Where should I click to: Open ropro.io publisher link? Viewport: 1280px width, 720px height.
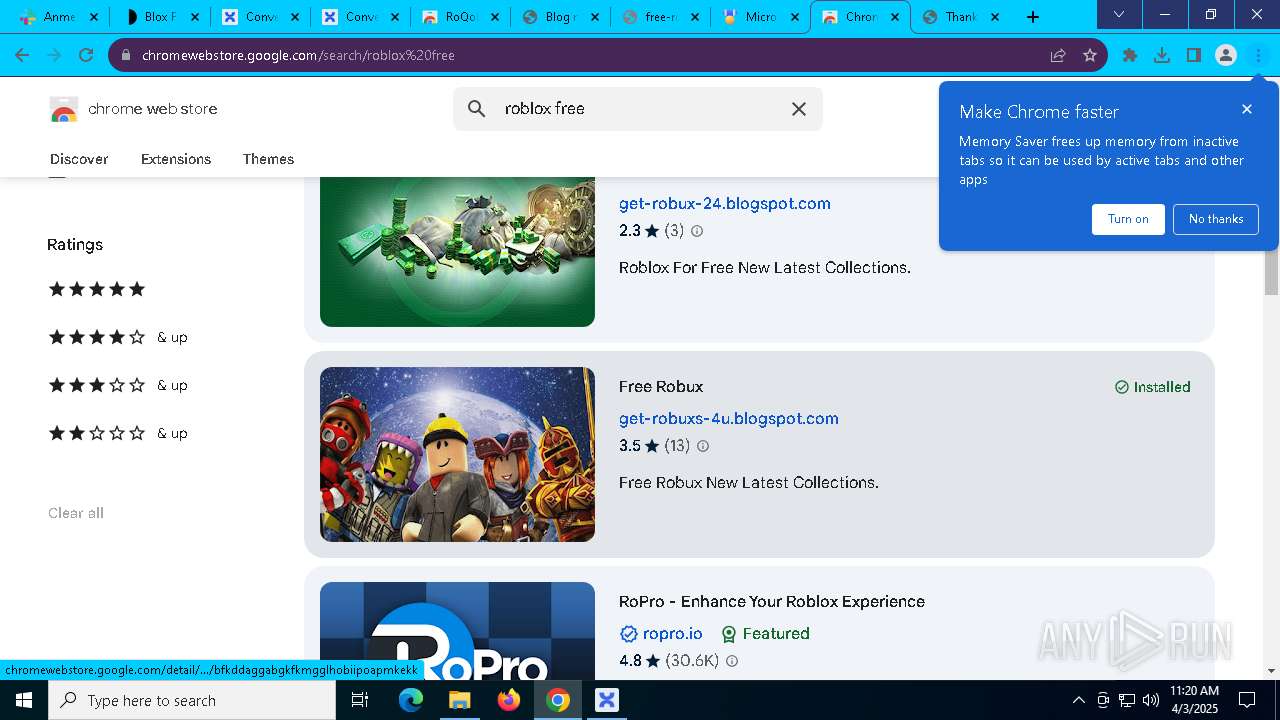[x=673, y=633]
